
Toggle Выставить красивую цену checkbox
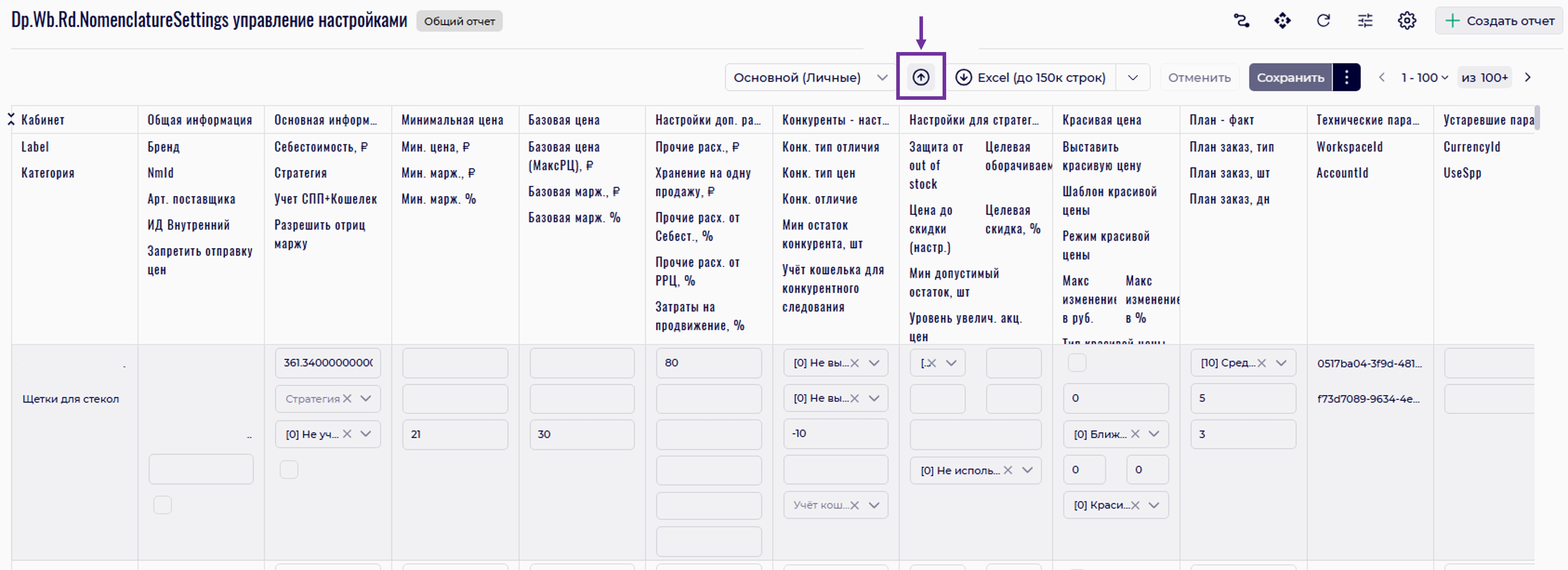(x=1077, y=363)
